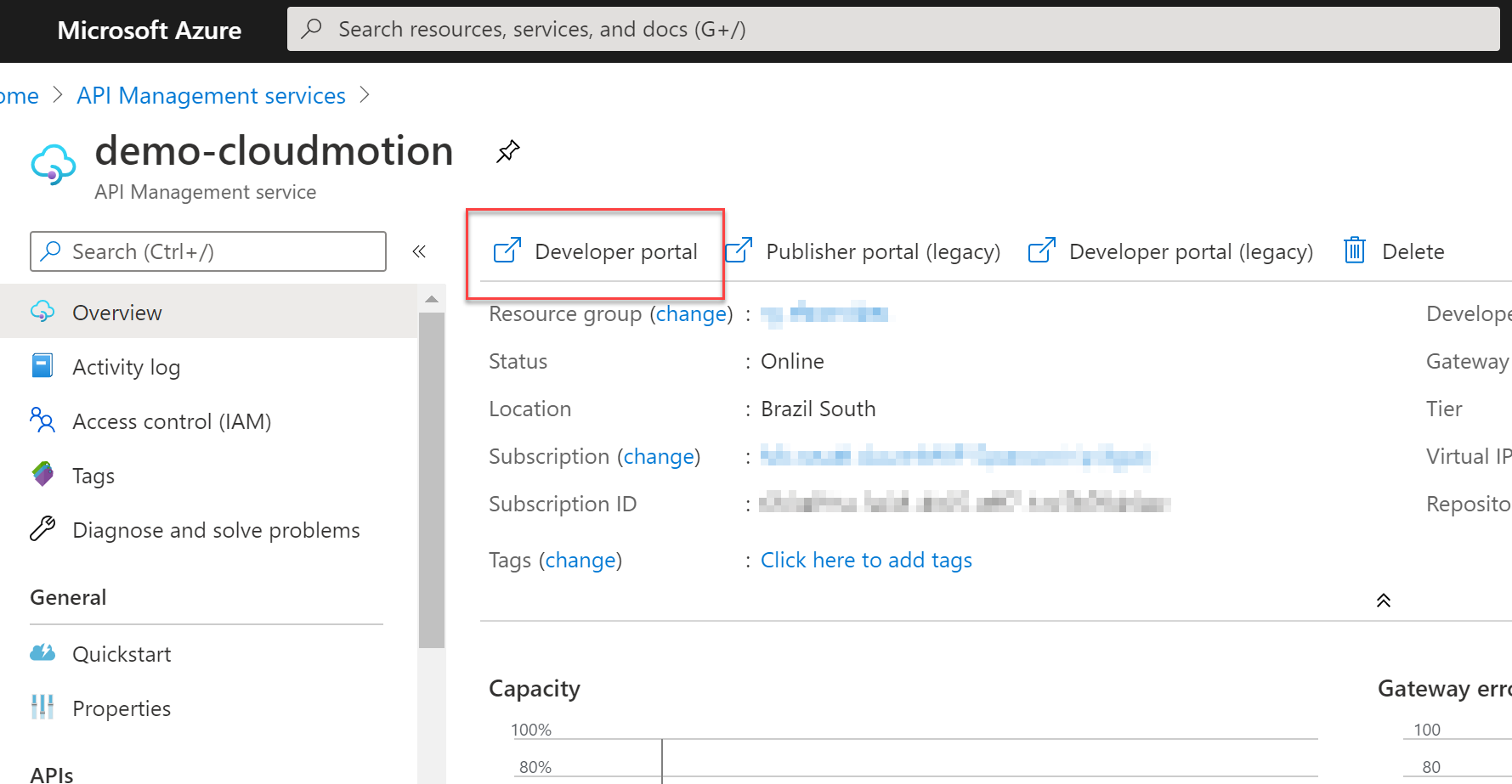Viewport: 1512px width, 784px height.
Task: Open the Developer portal button
Action: (596, 251)
